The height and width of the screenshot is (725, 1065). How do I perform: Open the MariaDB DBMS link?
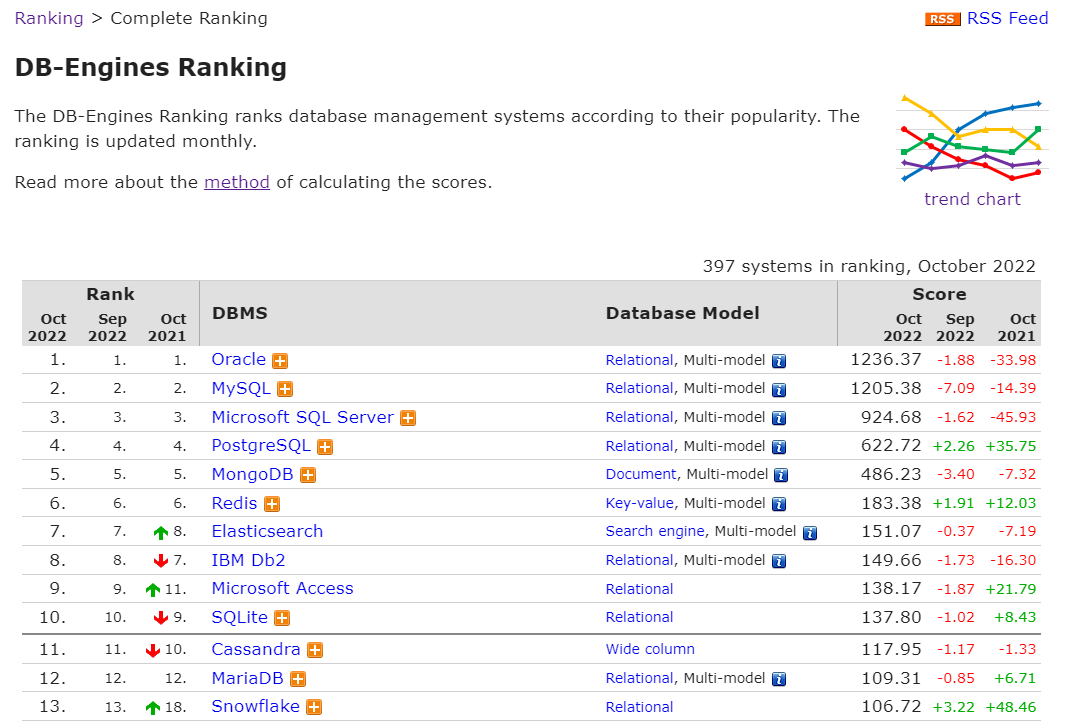(247, 678)
